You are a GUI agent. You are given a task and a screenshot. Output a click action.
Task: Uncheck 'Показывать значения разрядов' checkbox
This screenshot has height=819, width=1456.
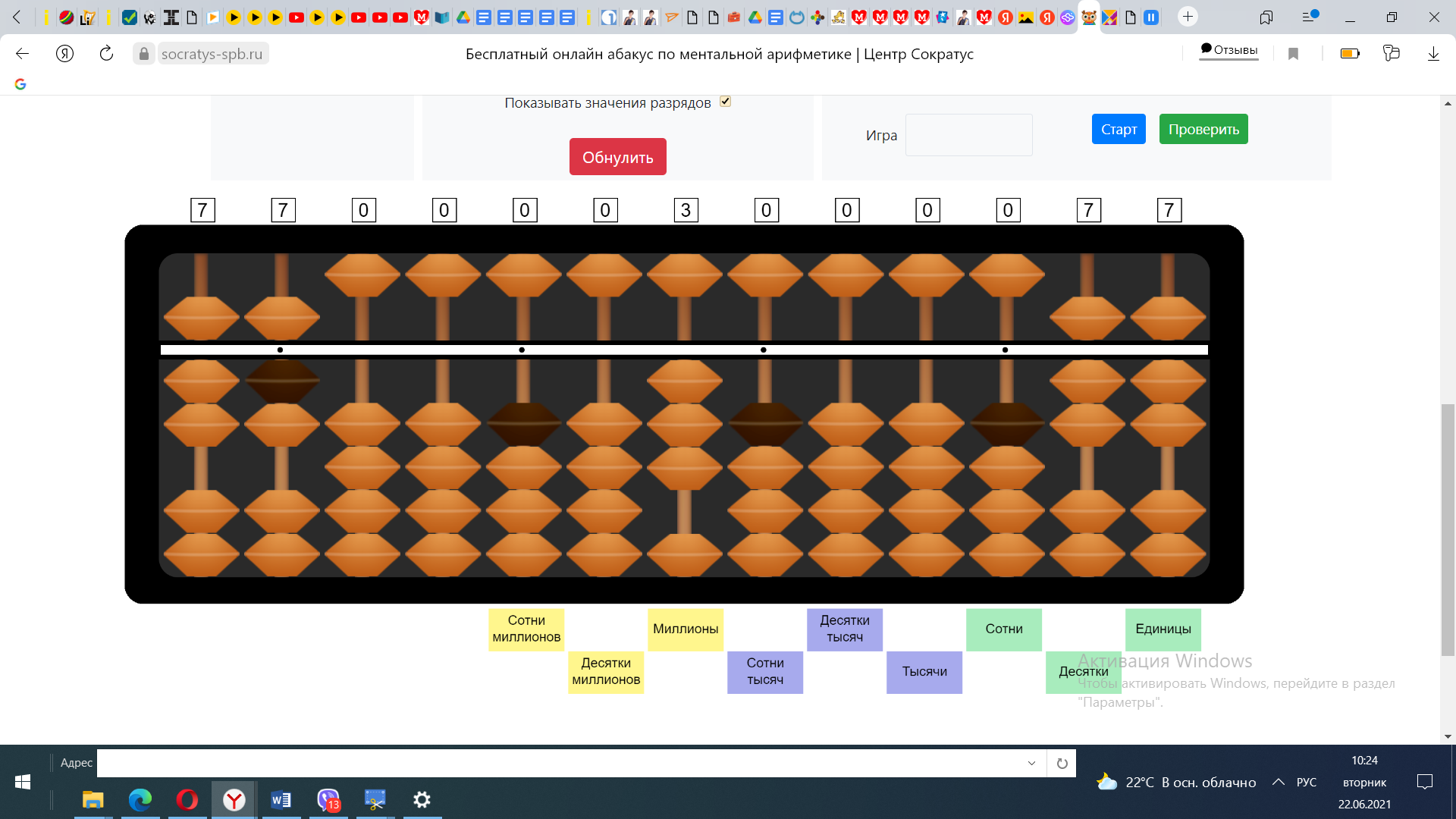coord(725,102)
